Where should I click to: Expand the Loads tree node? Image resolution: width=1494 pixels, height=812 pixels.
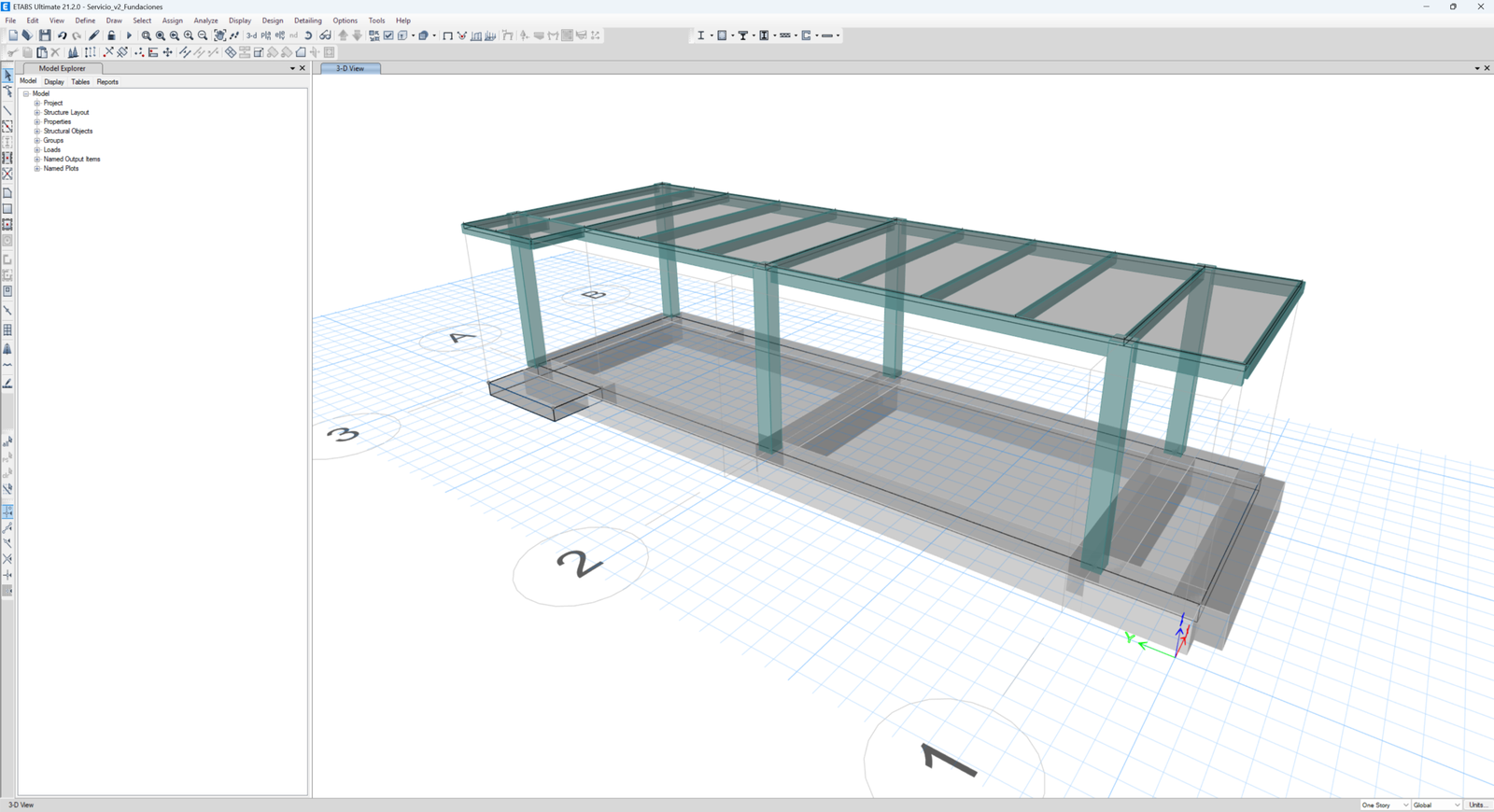coord(37,149)
